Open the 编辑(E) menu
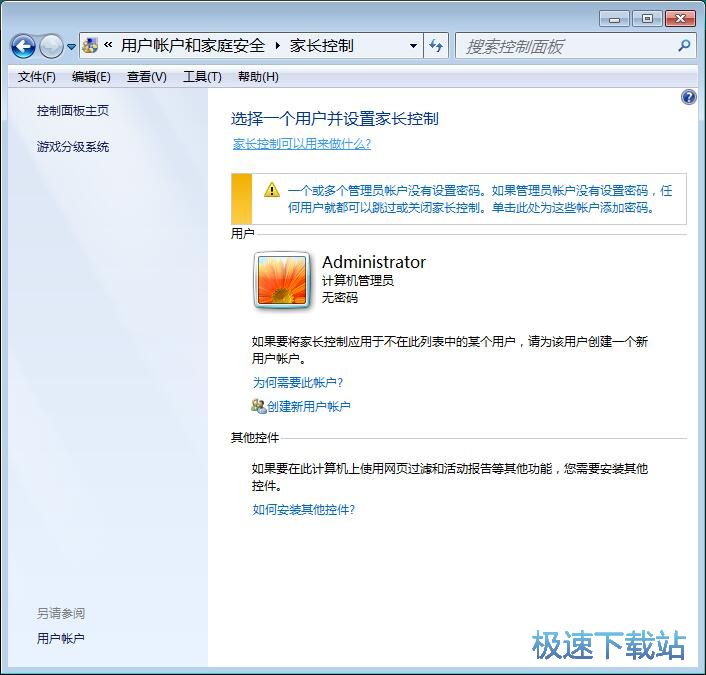The image size is (706, 675). tap(91, 77)
